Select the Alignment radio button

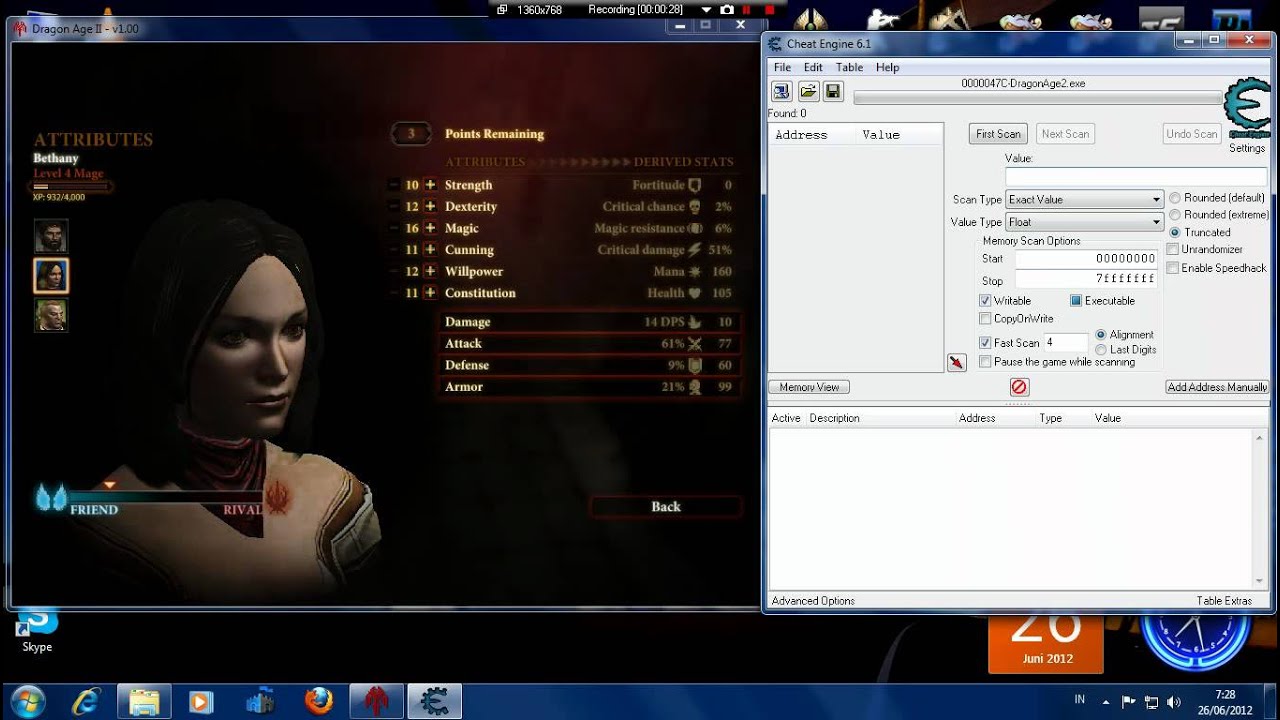(x=1101, y=335)
